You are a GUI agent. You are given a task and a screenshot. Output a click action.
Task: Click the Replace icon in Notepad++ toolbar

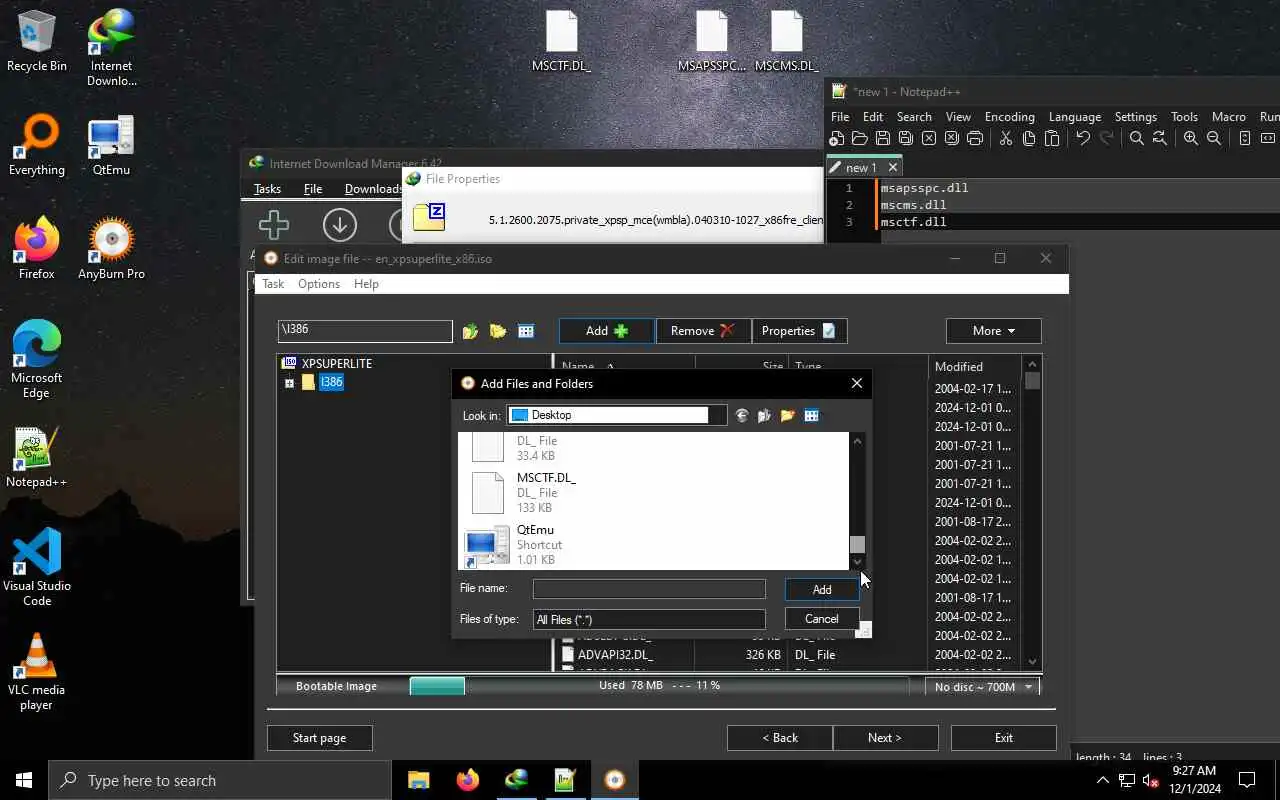1160,139
